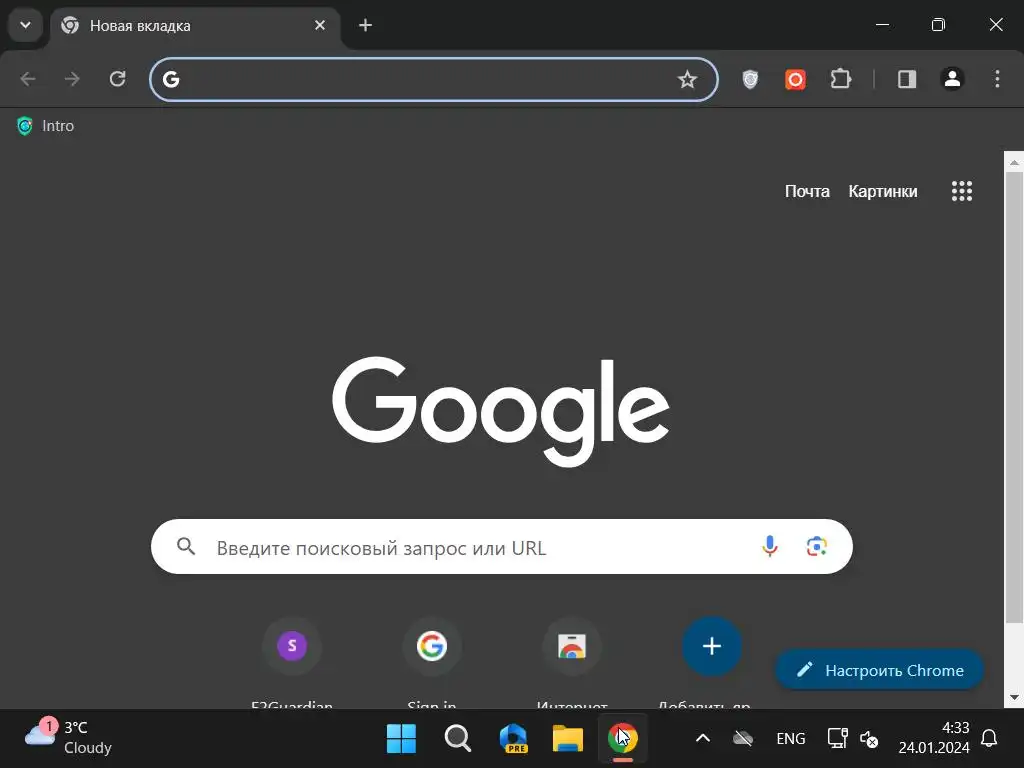Open the purple S shortcut tile
Screen dimensions: 1024x768
point(292,646)
